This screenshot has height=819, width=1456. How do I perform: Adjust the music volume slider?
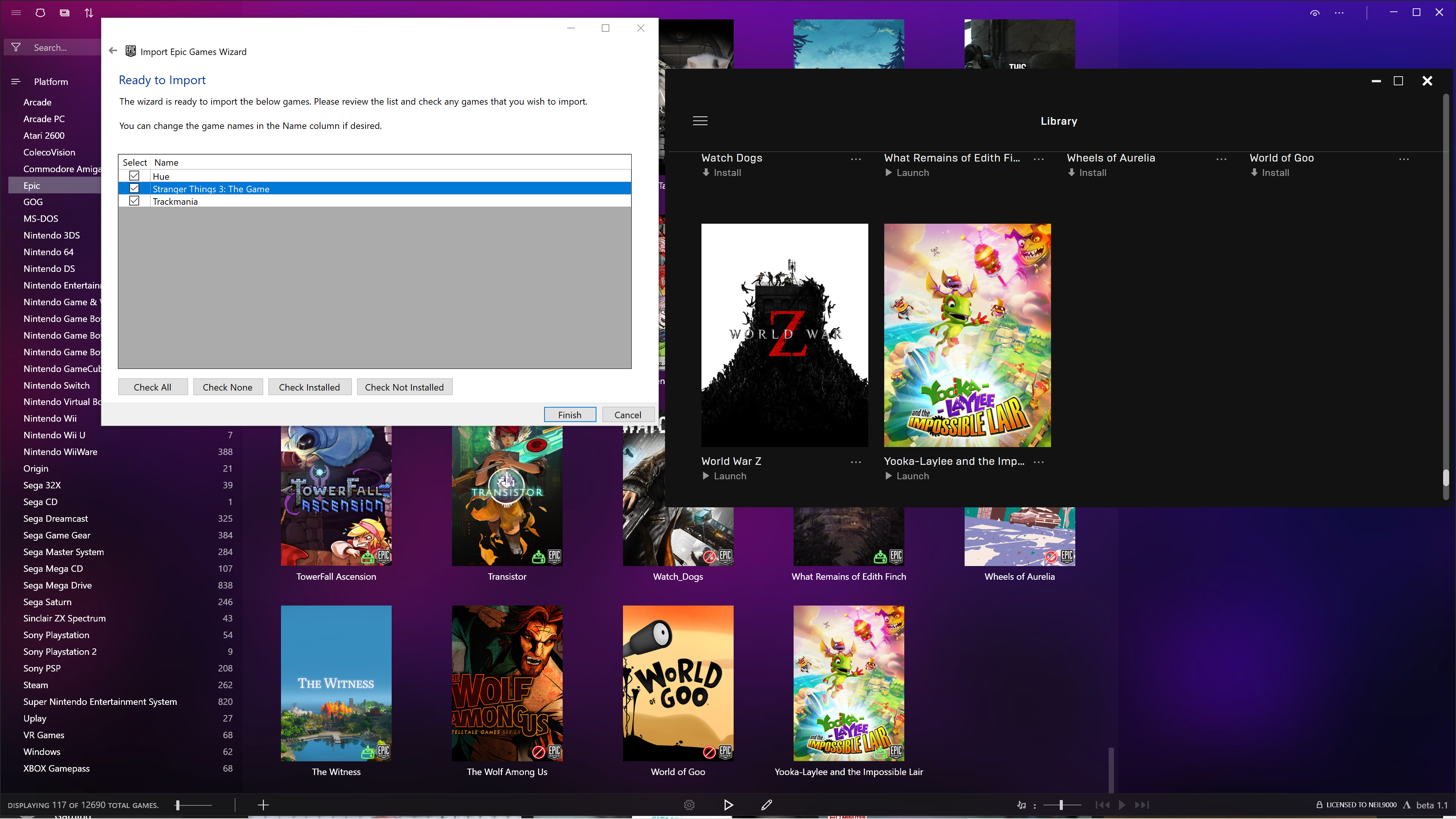[1062, 805]
